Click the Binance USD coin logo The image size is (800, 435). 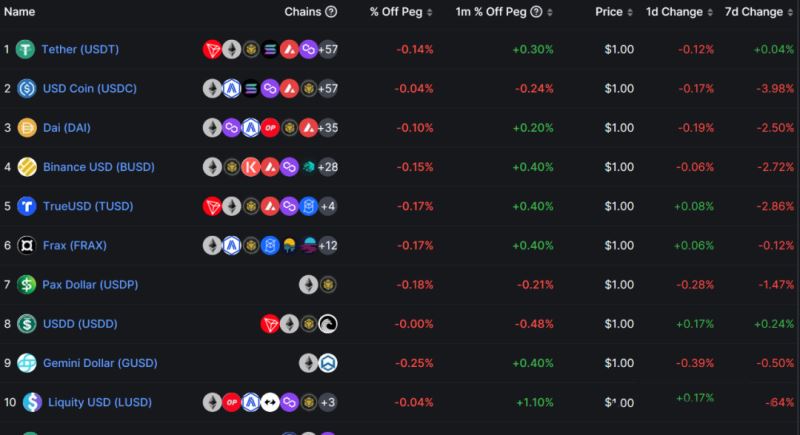tap(27, 167)
